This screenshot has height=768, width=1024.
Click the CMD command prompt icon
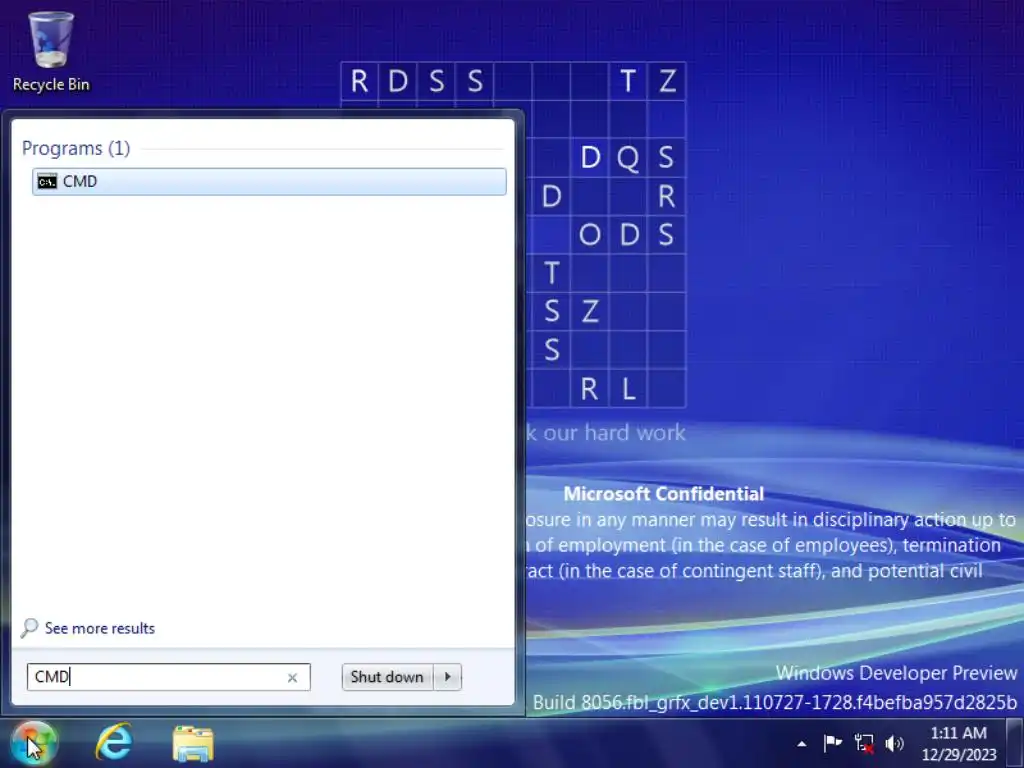(47, 182)
